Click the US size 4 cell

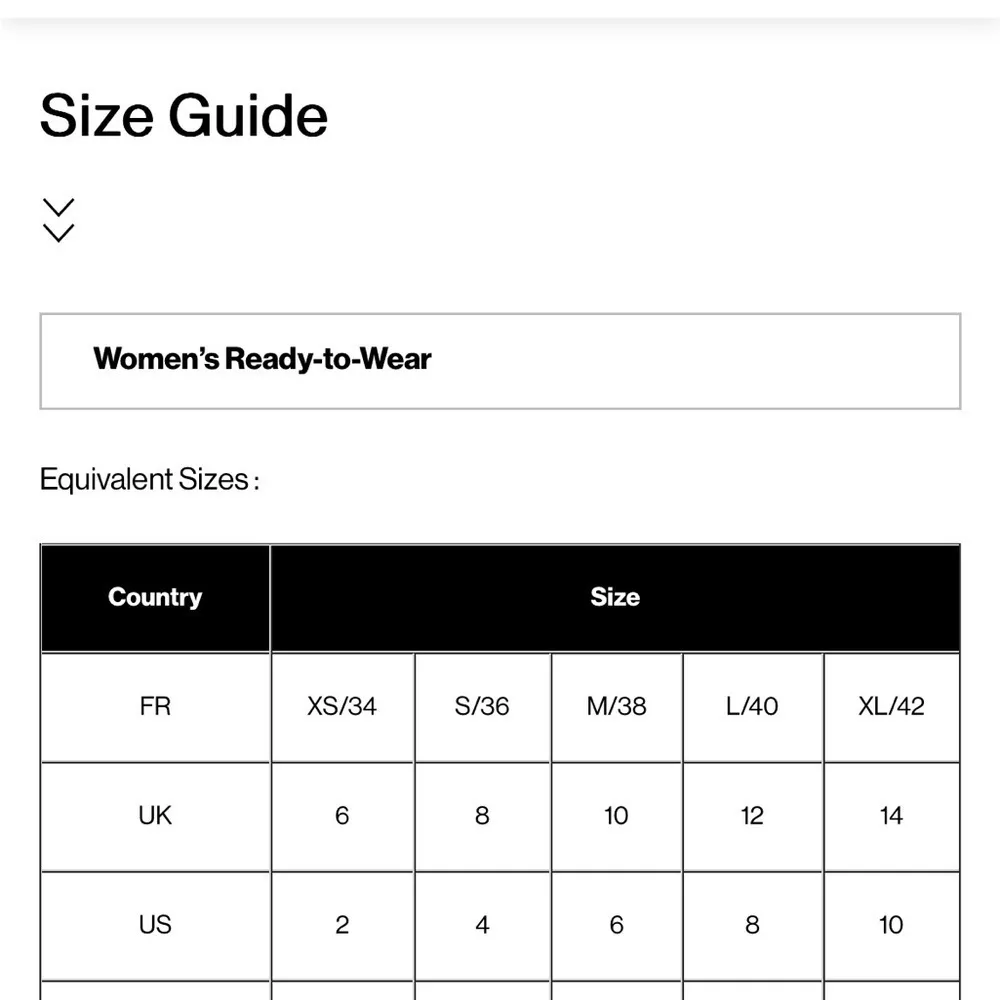click(482, 925)
